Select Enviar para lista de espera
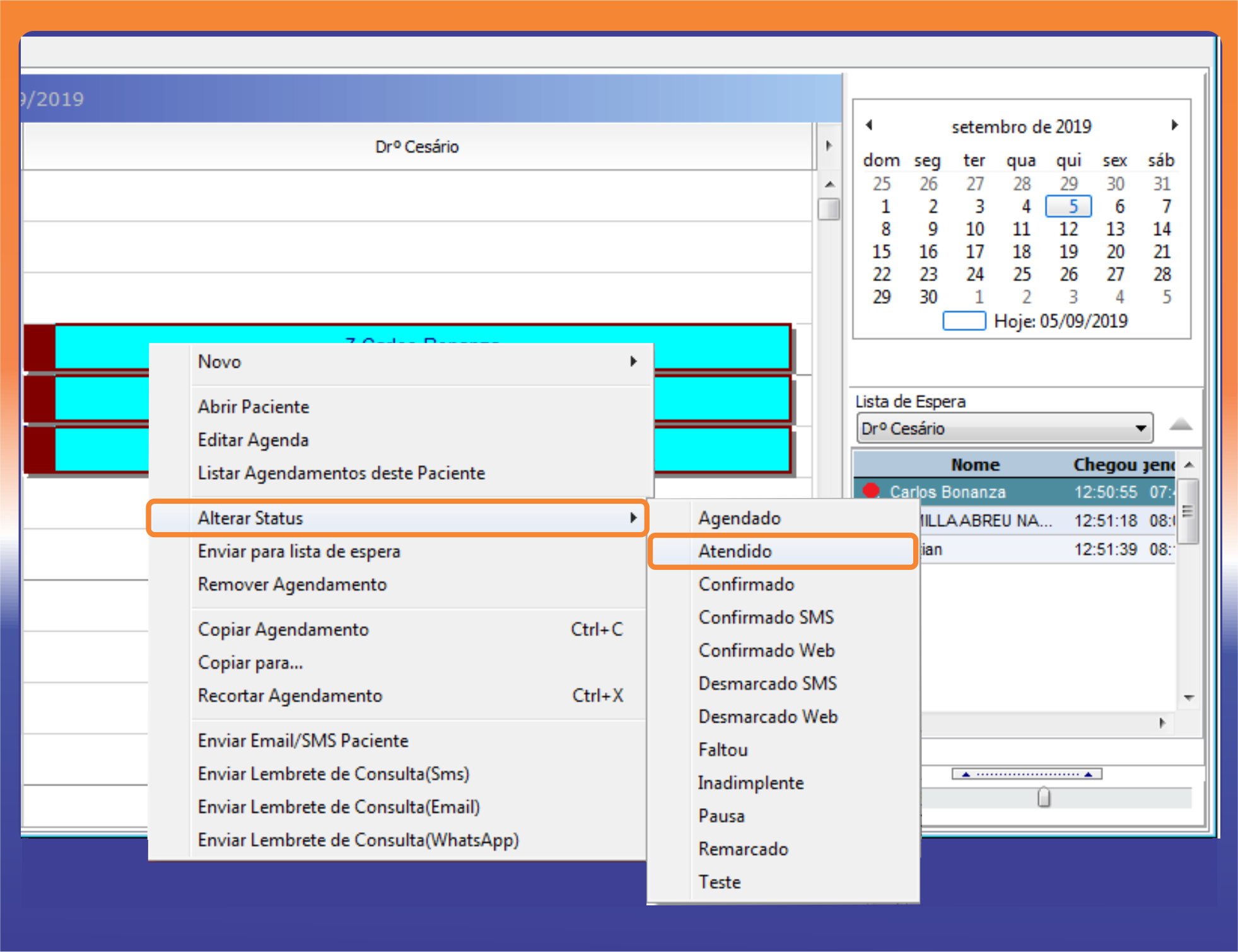This screenshot has height=952, width=1238. coord(299,552)
